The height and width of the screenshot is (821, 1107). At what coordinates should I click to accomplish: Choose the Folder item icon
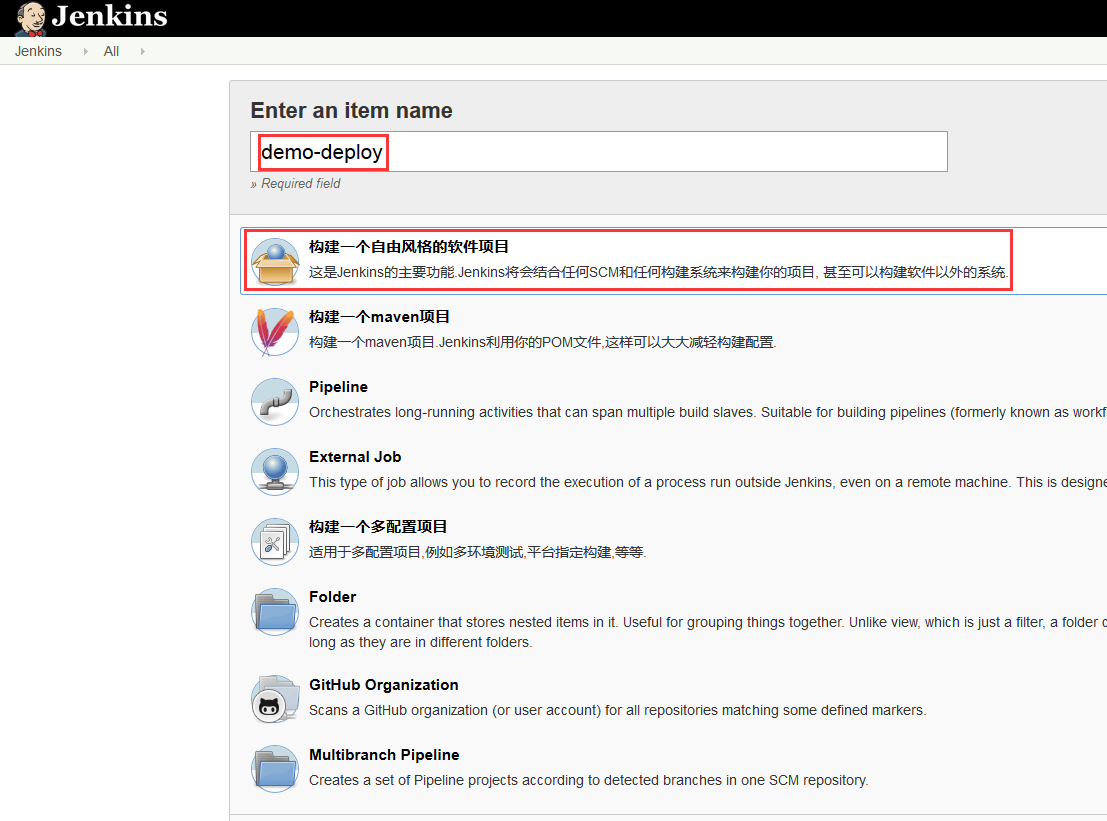coord(275,611)
